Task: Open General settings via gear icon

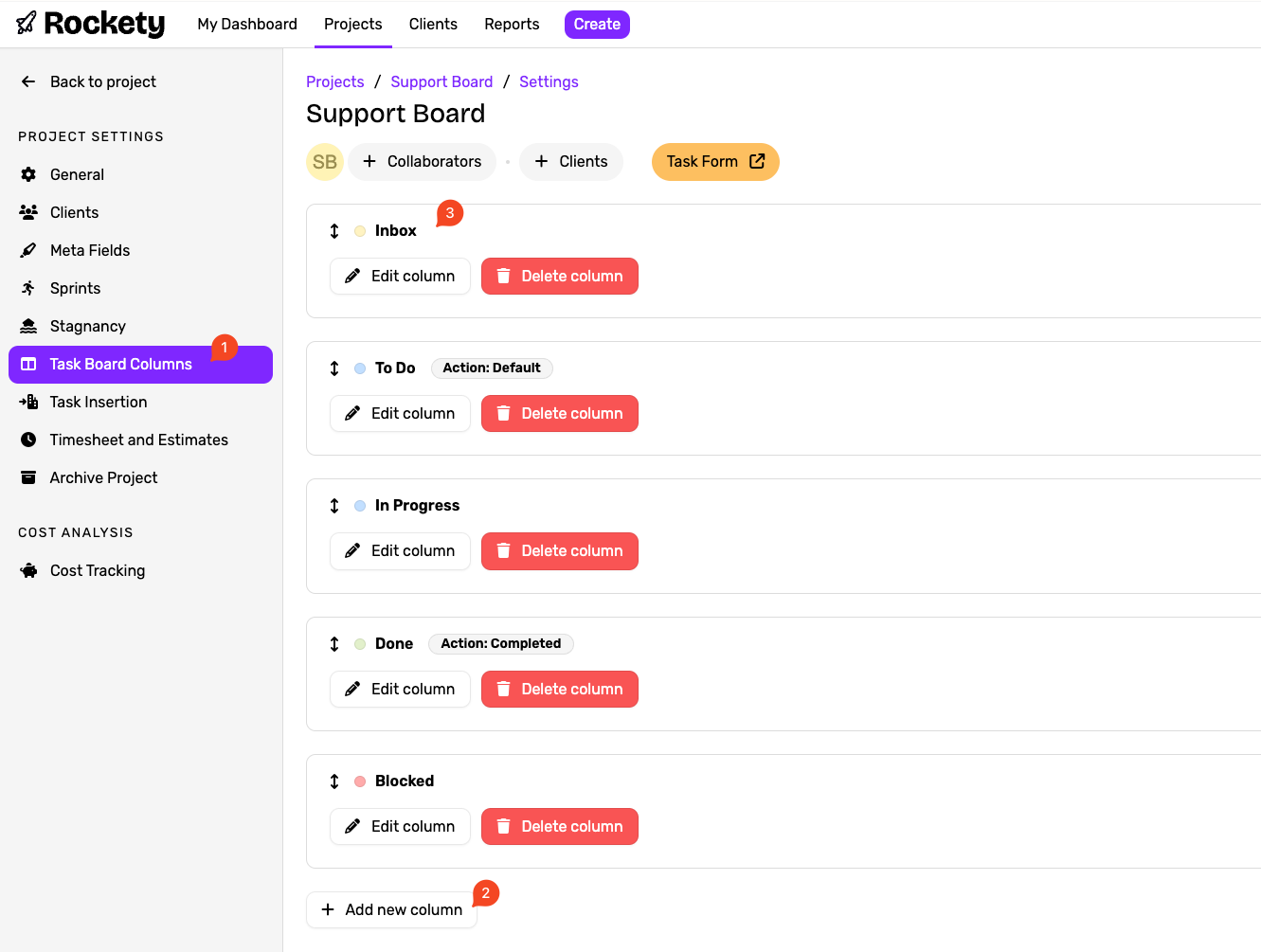Action: tap(28, 174)
